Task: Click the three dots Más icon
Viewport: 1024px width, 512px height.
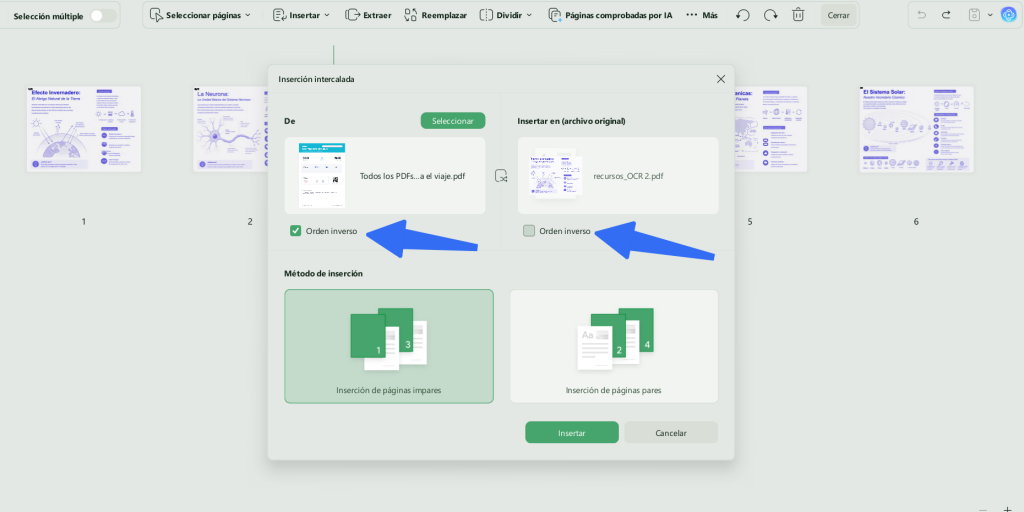Action: 692,15
